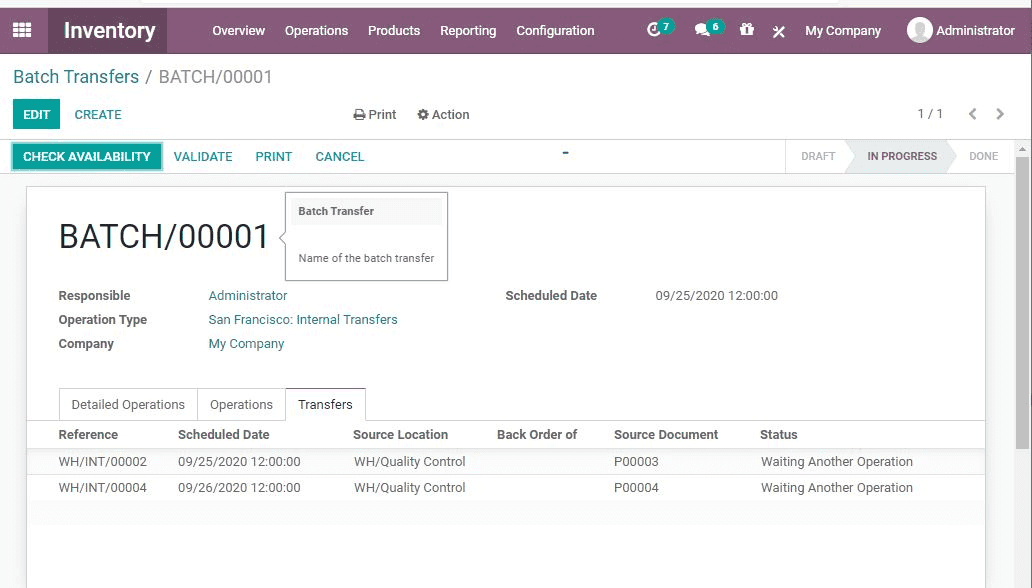Switch to the Detailed Operations tab
Screen dimensions: 1032x588
128,404
